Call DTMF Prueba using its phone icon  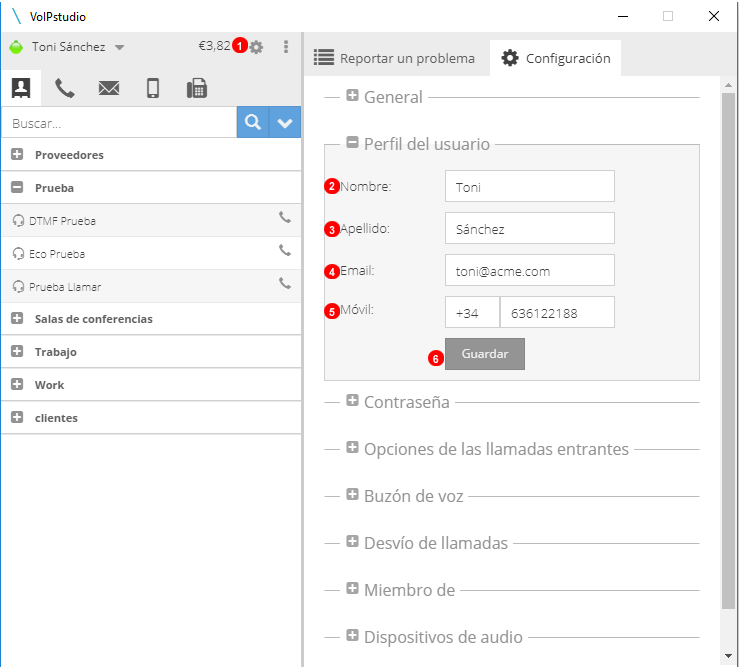[x=285, y=217]
